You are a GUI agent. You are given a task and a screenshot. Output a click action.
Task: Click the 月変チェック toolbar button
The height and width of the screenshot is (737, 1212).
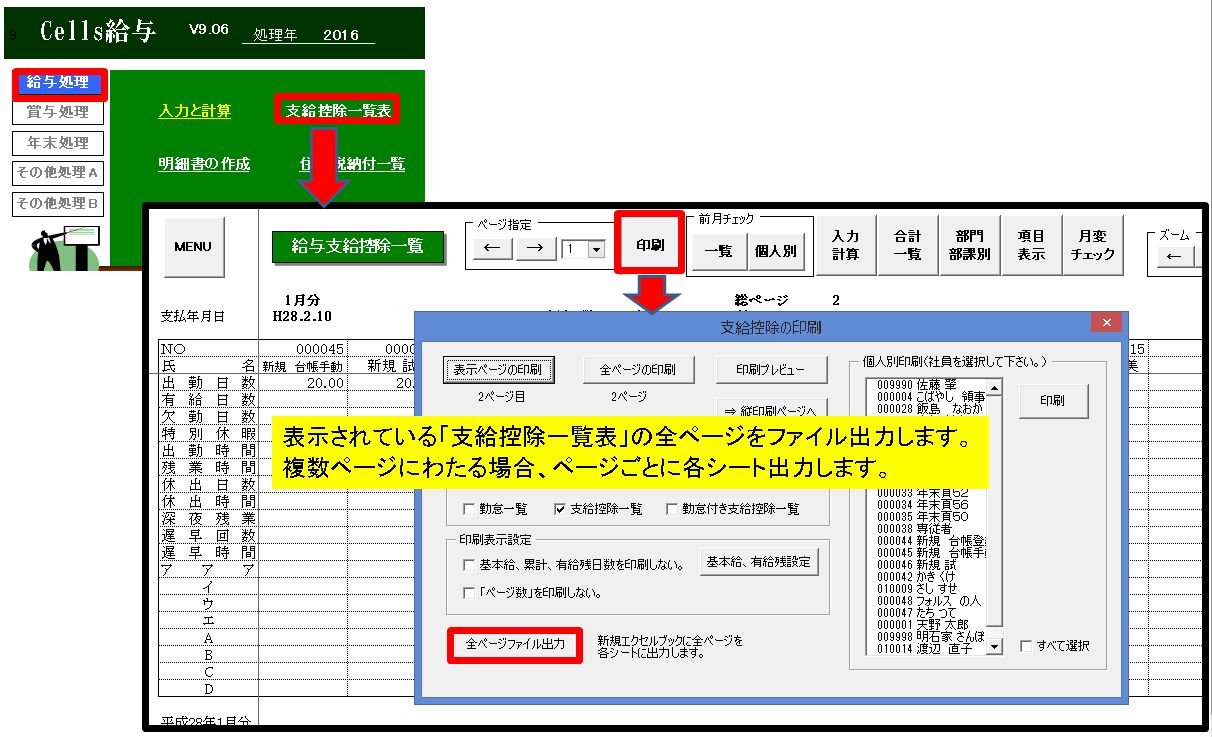1093,245
